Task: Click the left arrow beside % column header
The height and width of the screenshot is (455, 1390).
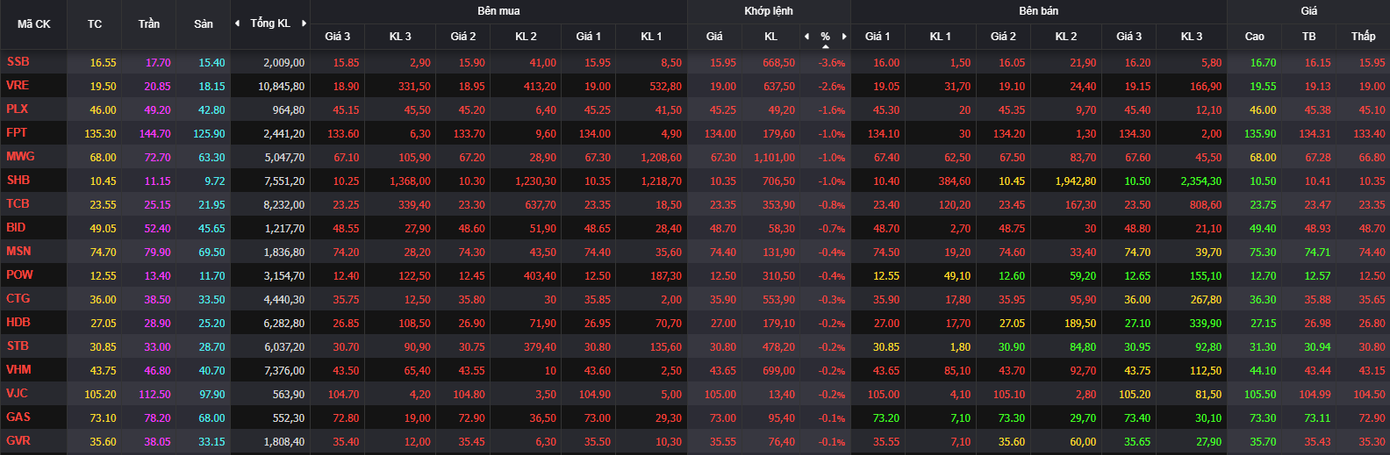Action: point(806,37)
